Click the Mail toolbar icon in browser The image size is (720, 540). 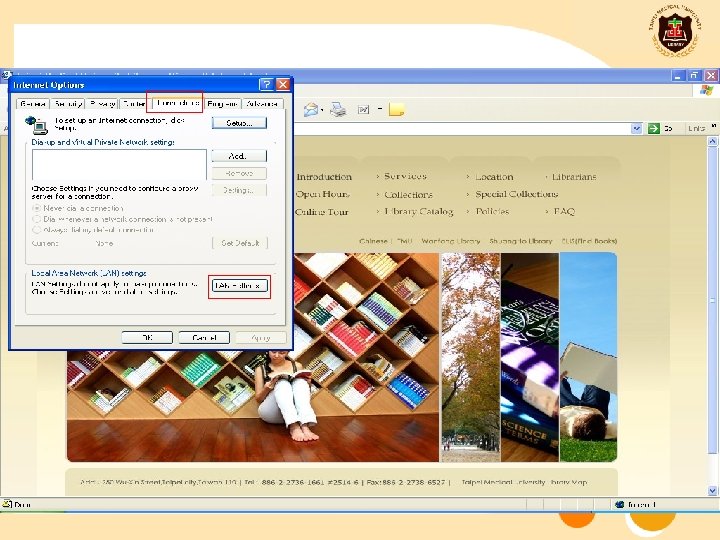pos(311,110)
